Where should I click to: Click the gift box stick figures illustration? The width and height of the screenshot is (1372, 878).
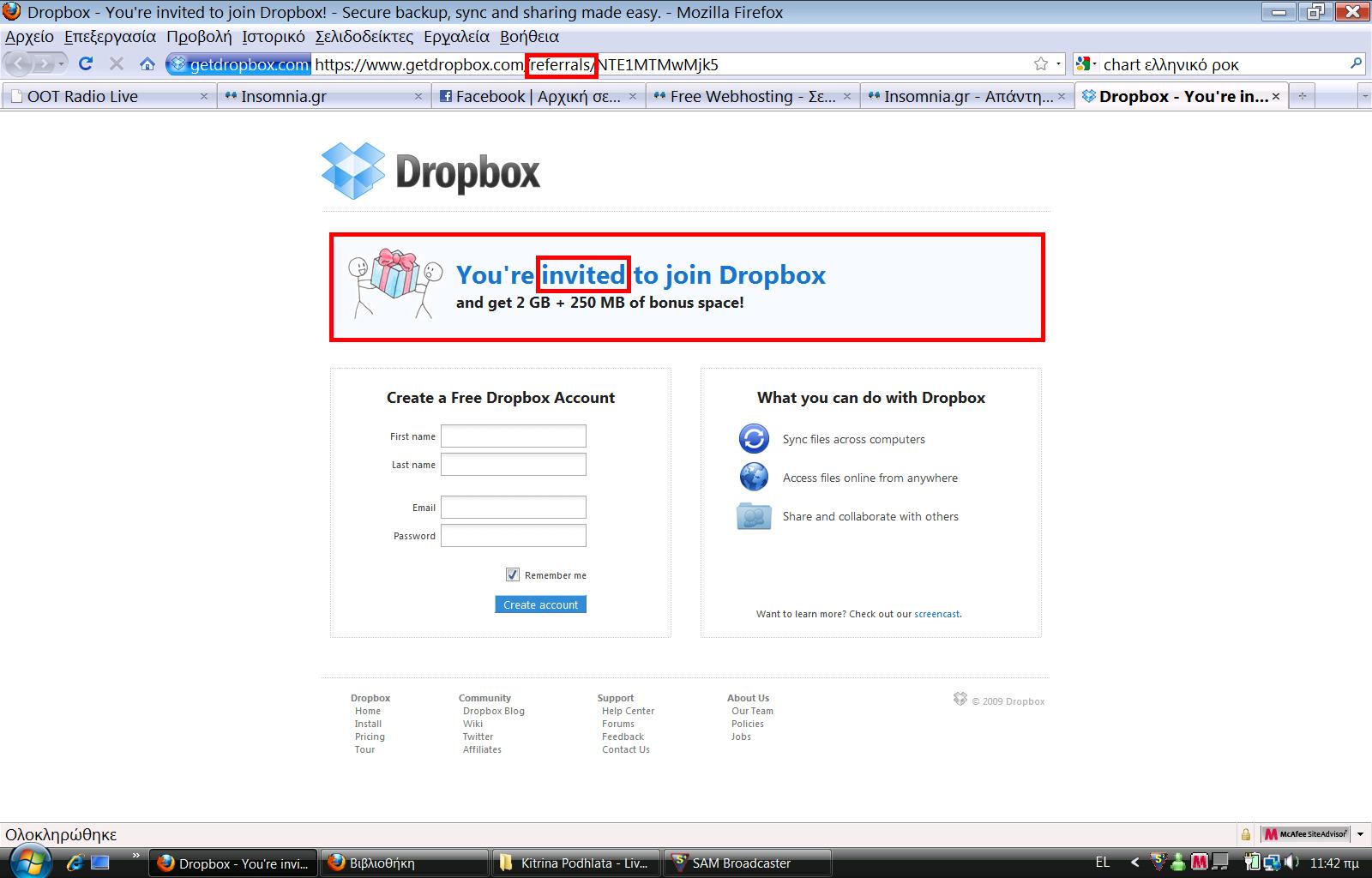pyautogui.click(x=395, y=283)
